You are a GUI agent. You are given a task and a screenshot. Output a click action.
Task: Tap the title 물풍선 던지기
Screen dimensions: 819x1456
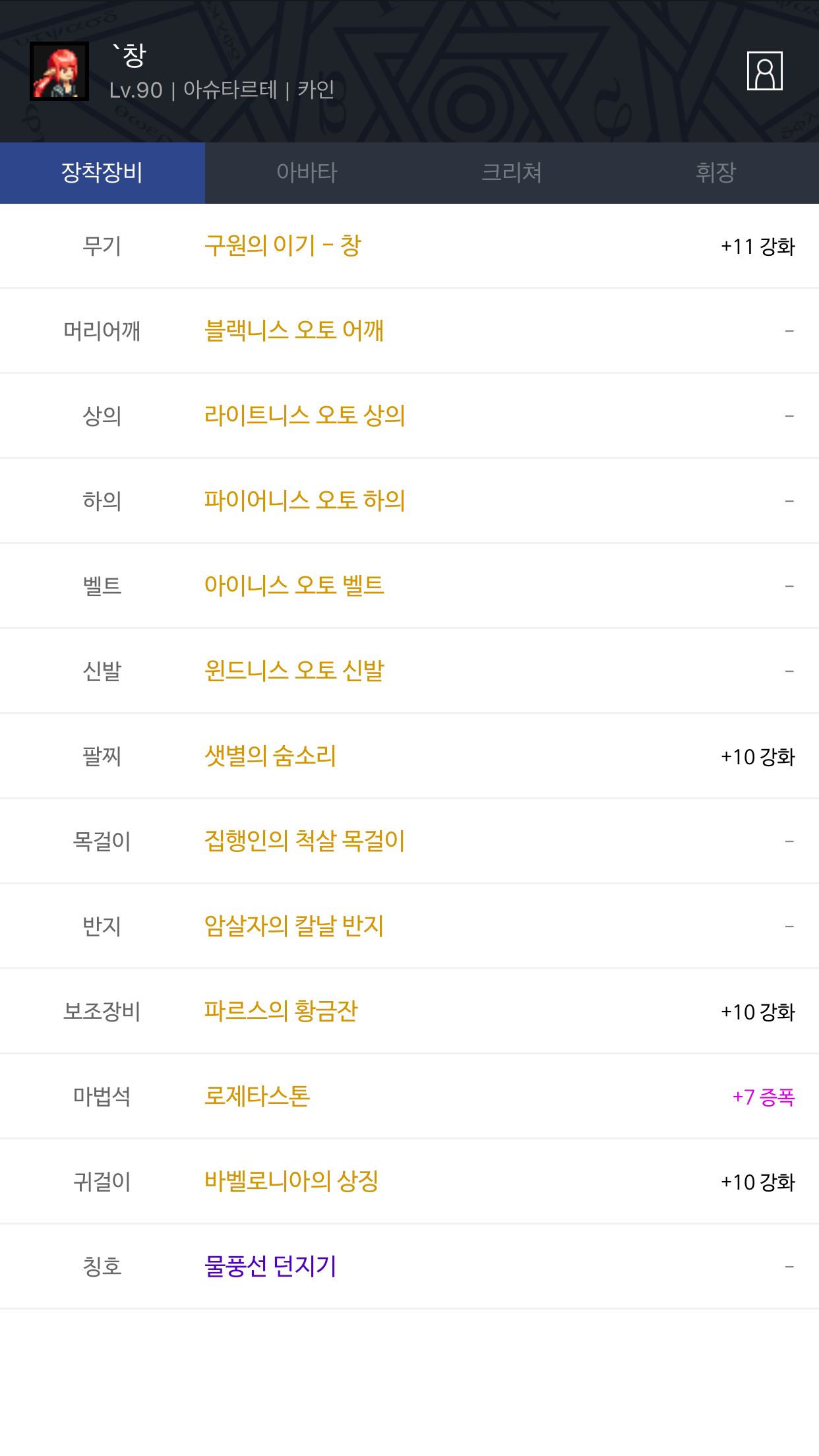click(270, 1266)
